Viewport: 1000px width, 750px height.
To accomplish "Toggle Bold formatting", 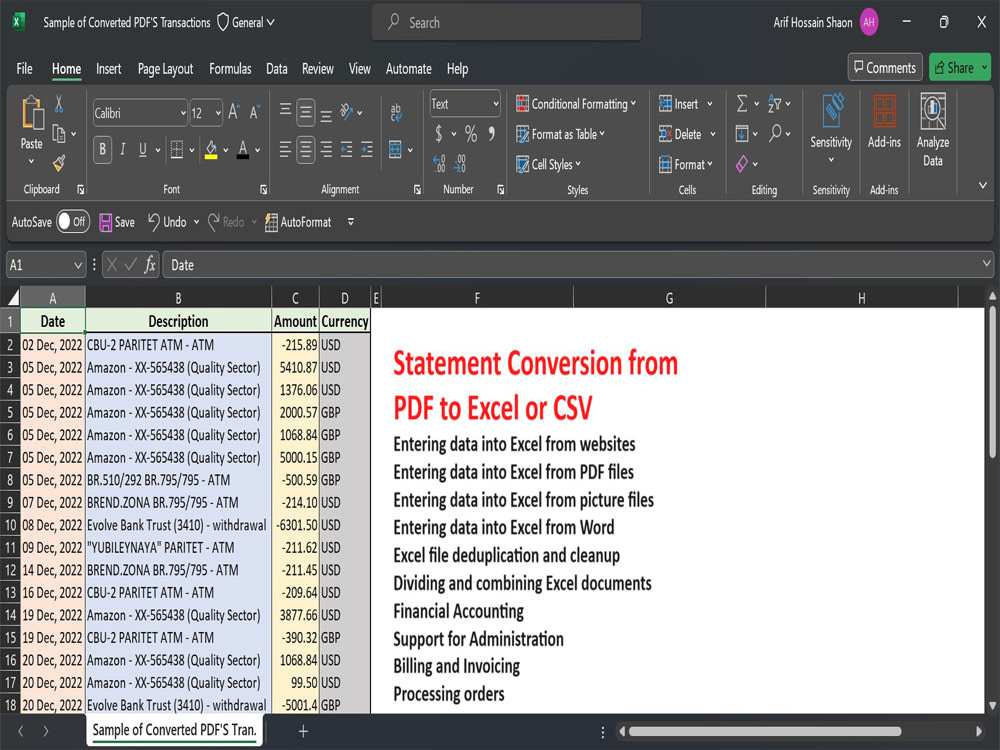I will [x=102, y=150].
